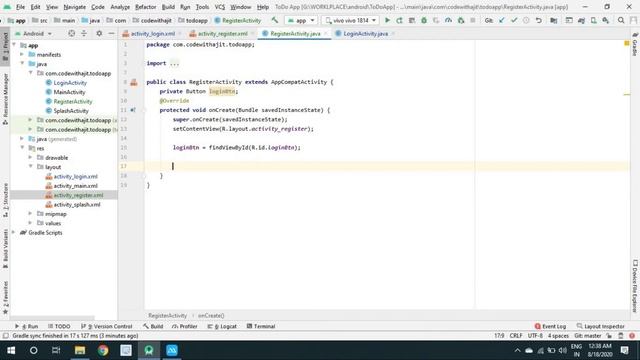
Task: Toggle the Device File Explorer panel
Action: 635,286
